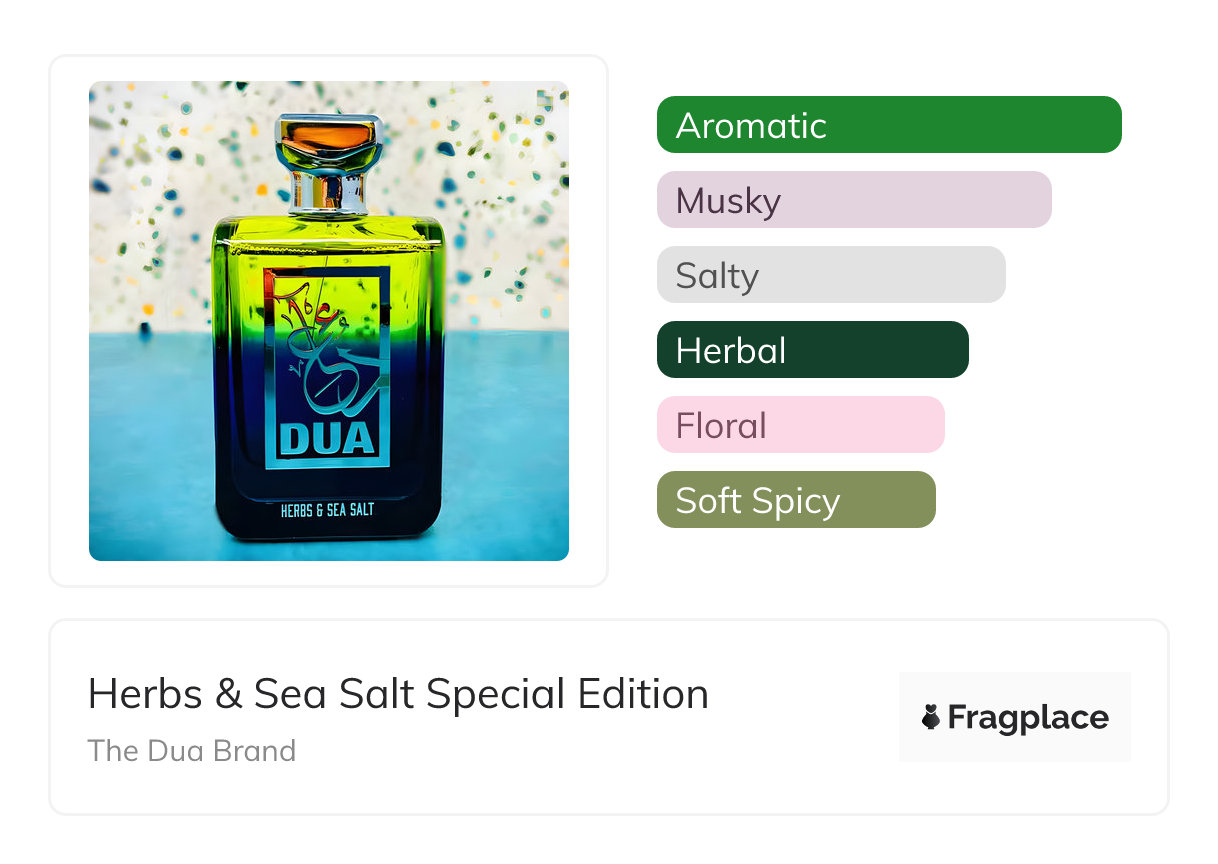Select the Musky accord bar

coord(854,200)
